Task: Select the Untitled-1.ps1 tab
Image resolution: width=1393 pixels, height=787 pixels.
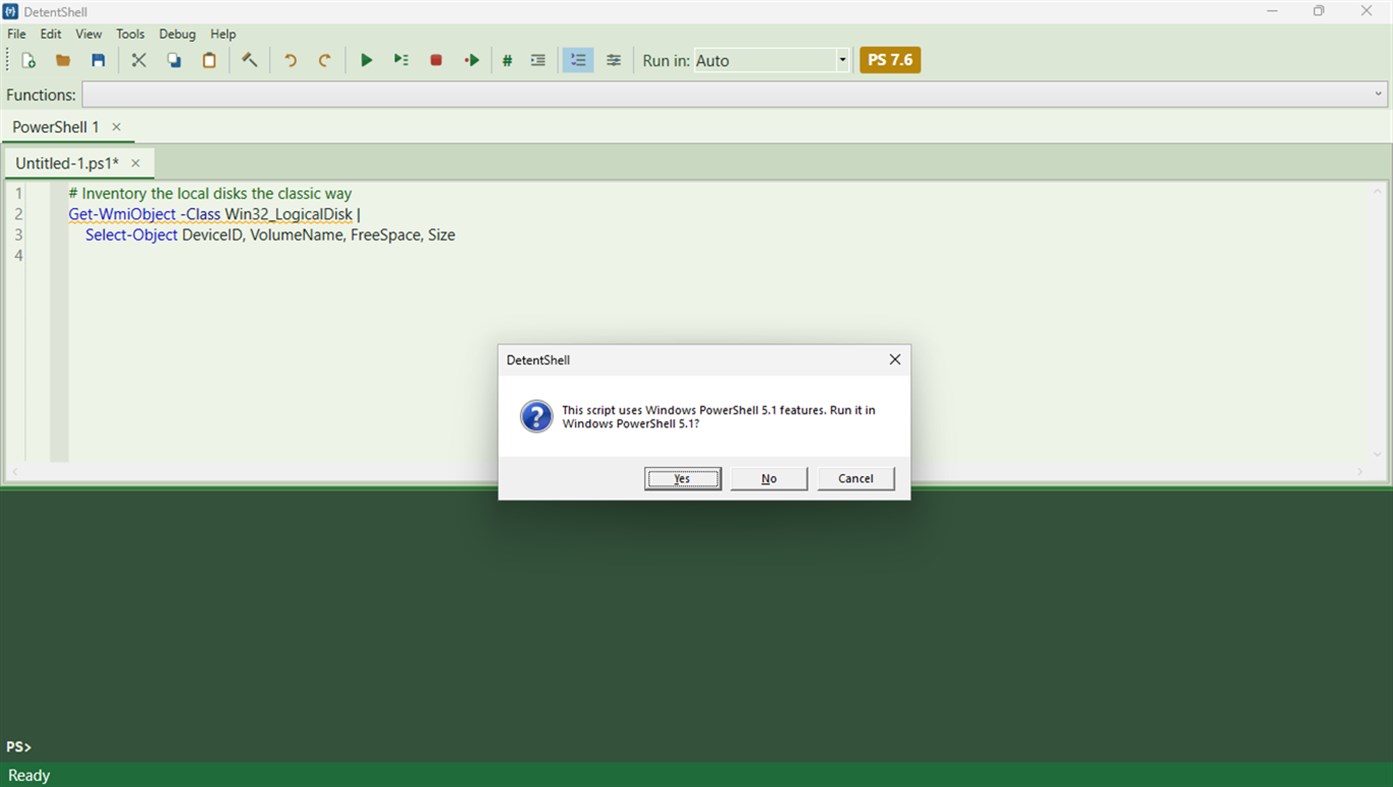Action: (x=67, y=163)
